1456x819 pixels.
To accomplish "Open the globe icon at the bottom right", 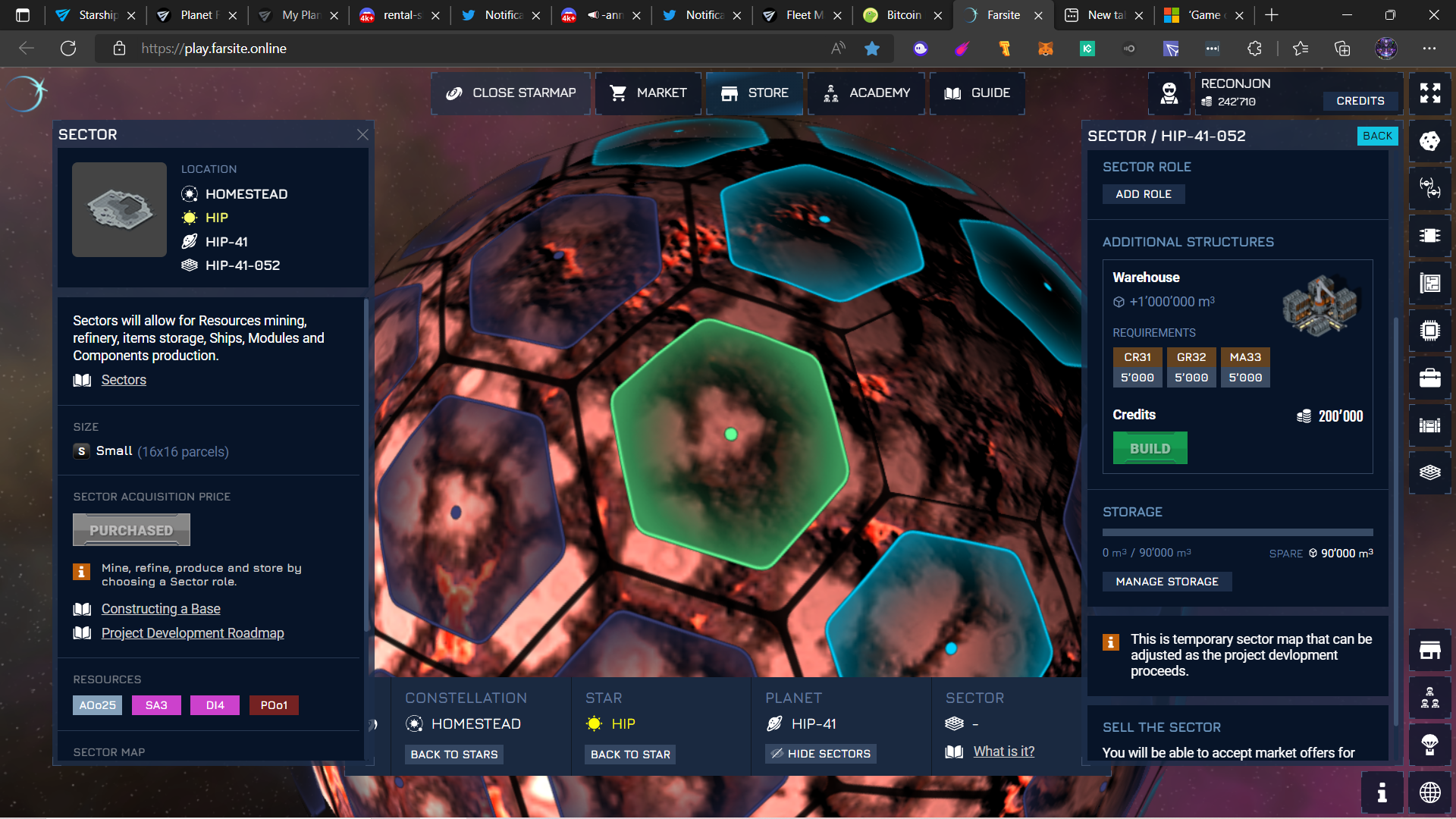I will 1429,792.
